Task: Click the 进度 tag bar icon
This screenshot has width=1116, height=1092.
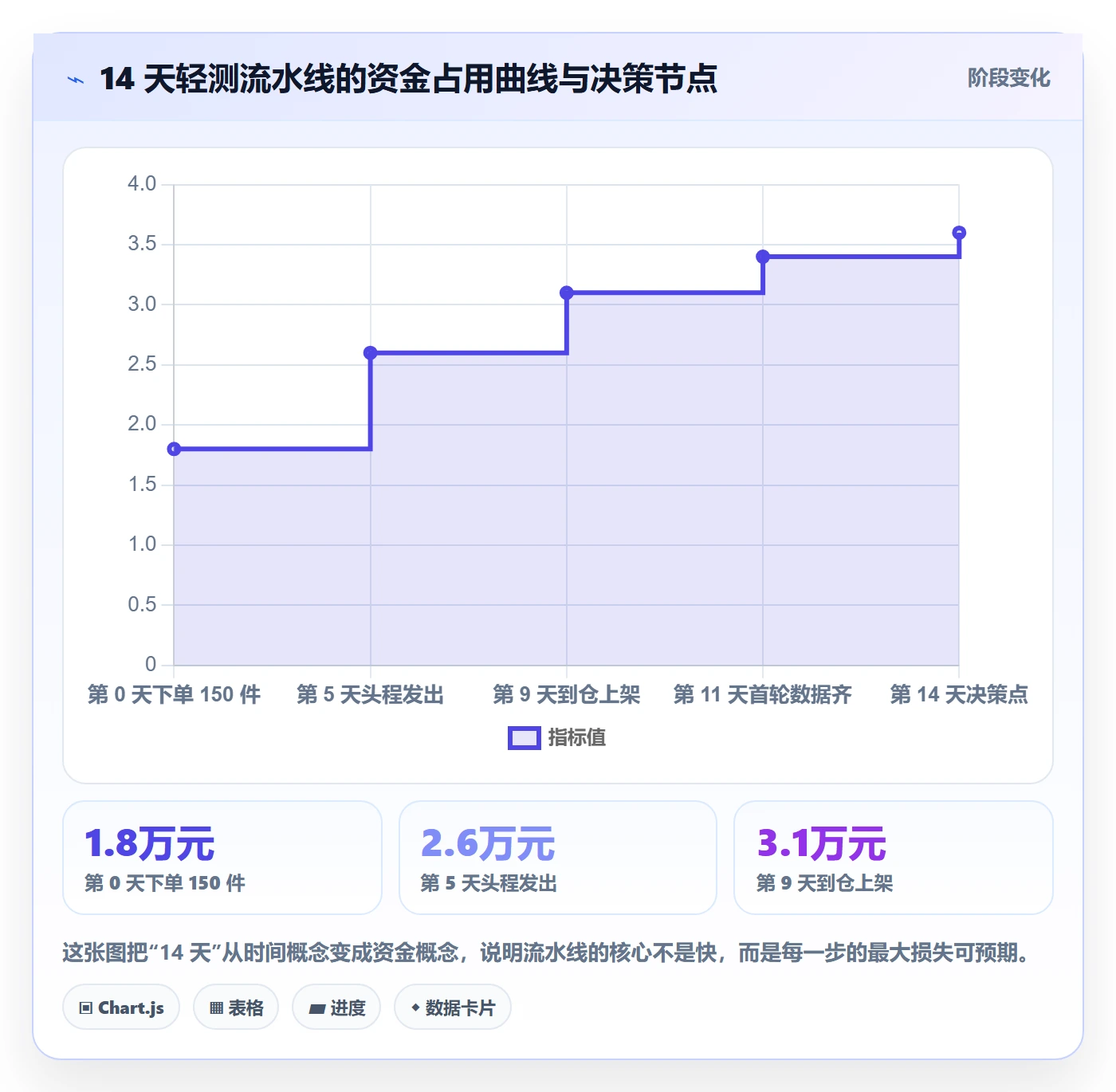Action: (x=316, y=1009)
